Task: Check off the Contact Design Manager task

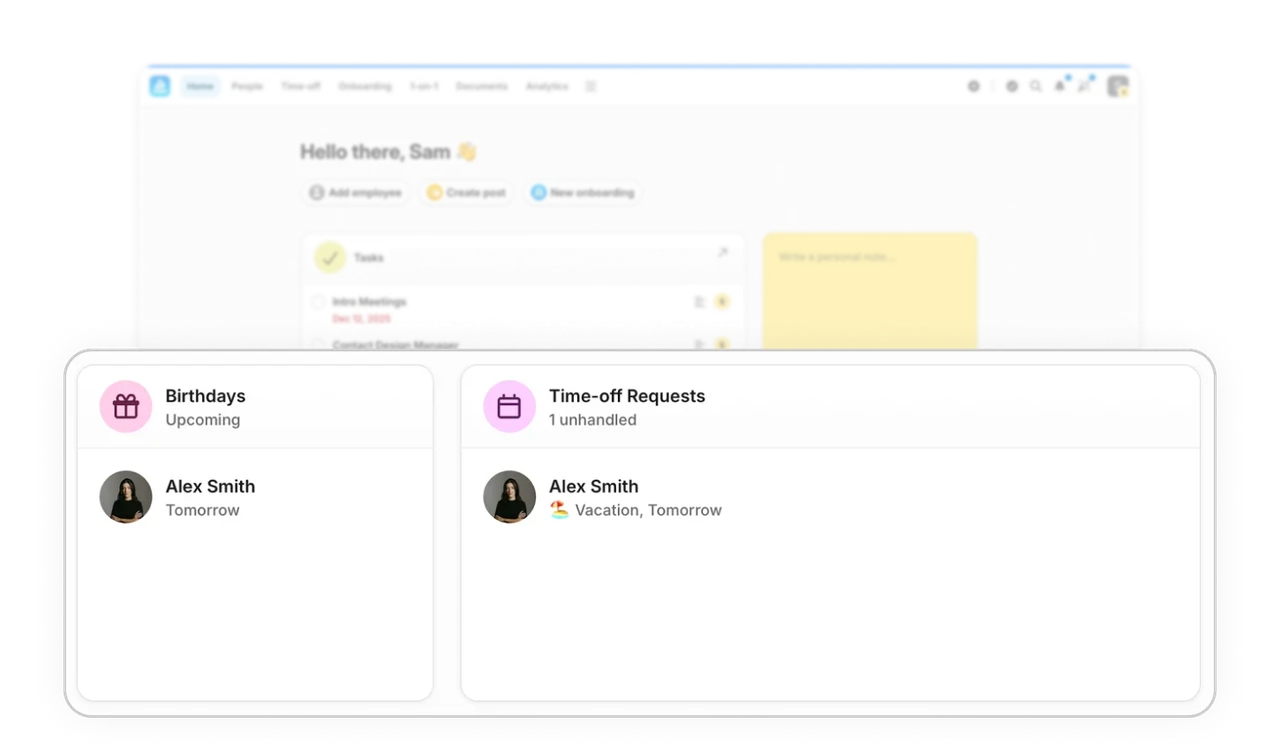Action: point(317,345)
